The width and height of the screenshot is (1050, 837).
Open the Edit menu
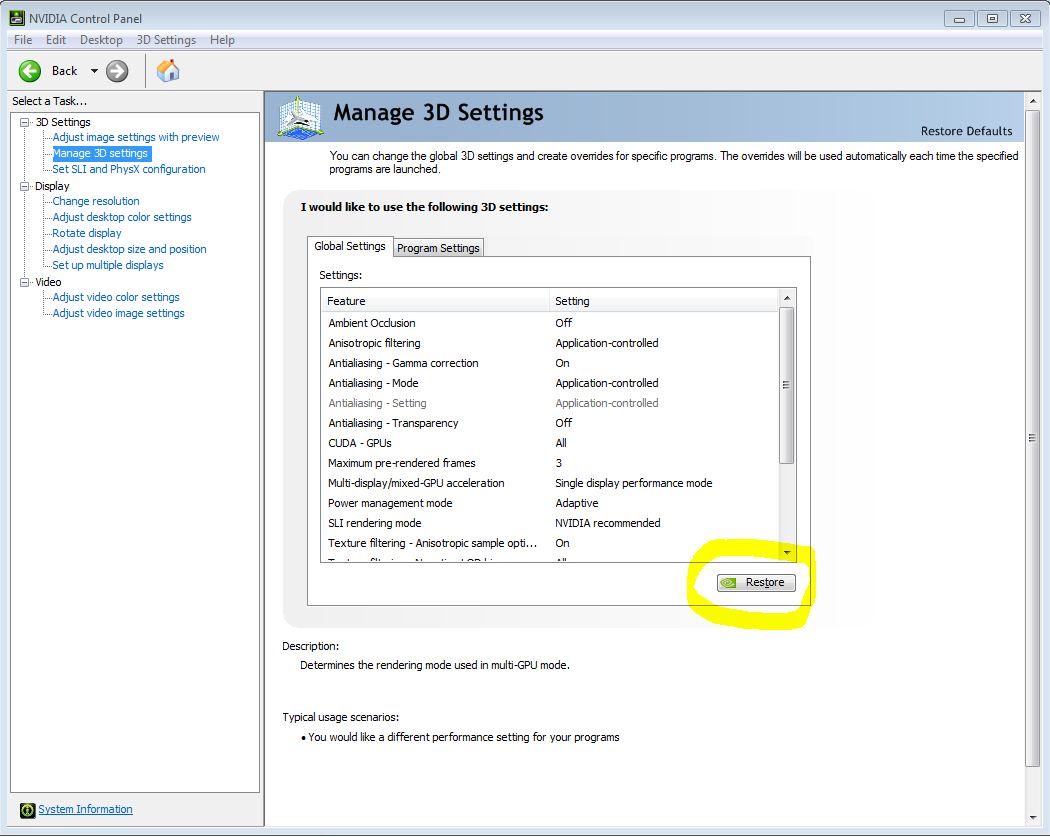56,40
